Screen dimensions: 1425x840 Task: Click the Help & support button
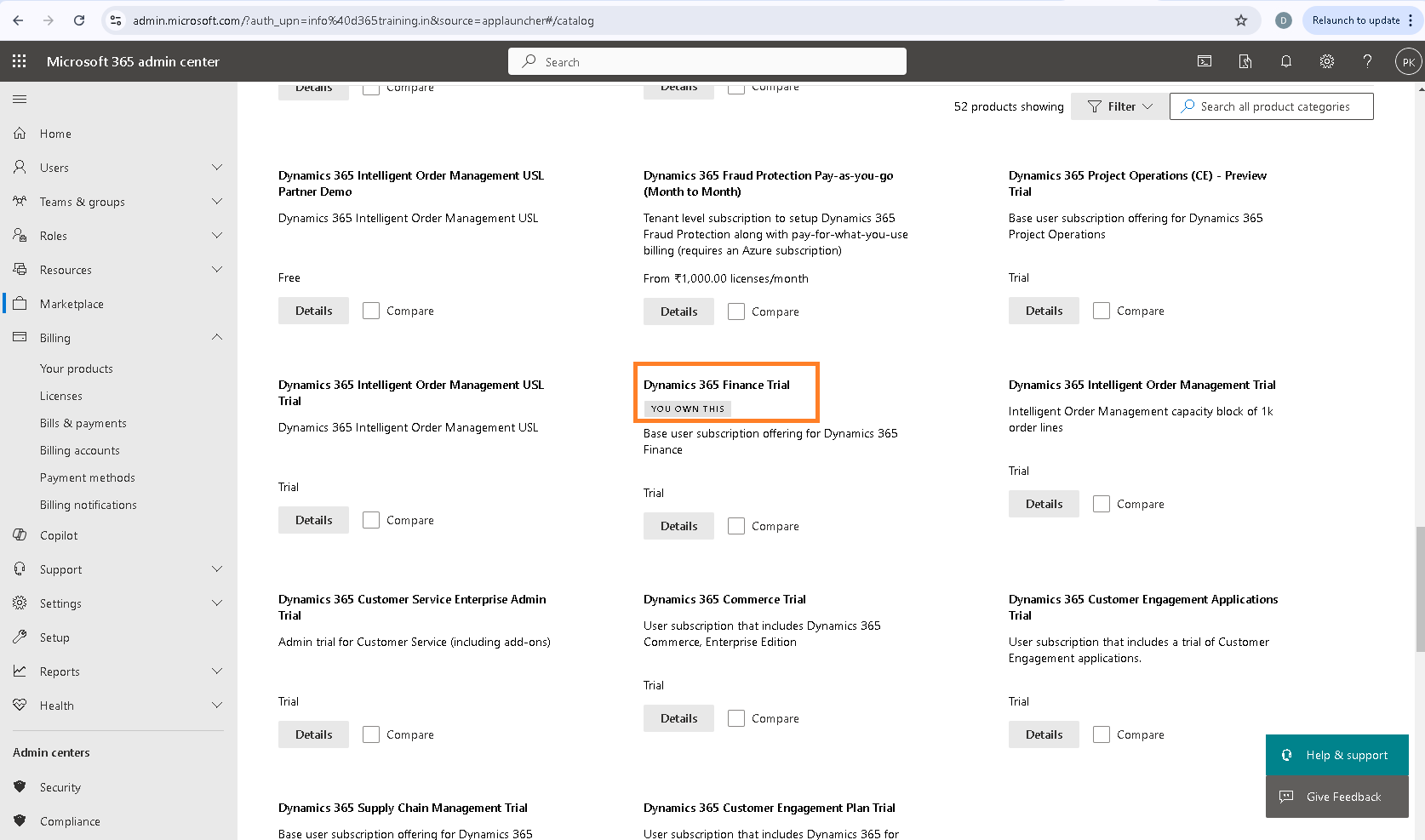click(x=1336, y=755)
